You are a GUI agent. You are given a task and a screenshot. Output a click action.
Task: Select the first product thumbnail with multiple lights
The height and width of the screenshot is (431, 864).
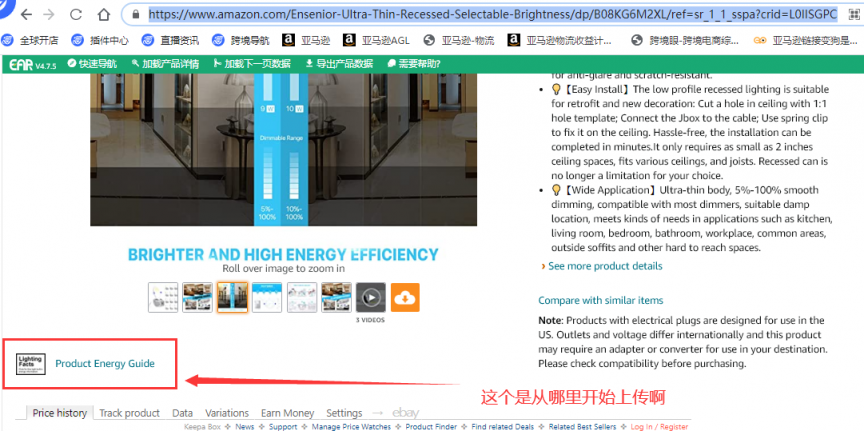[x=163, y=298]
